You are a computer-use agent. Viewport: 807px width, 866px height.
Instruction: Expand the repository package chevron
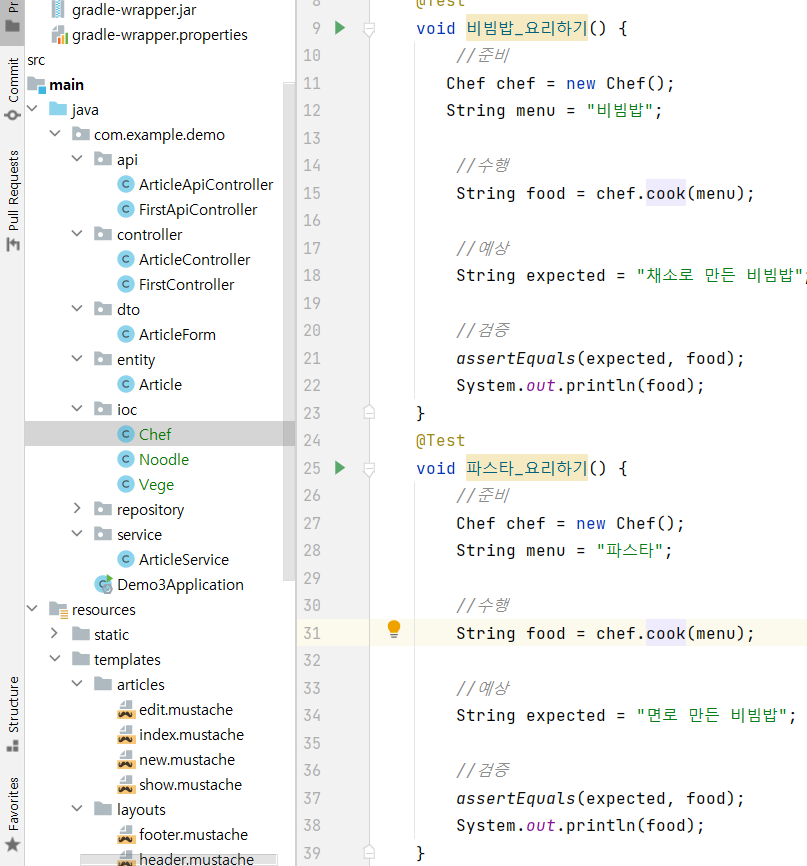click(x=77, y=509)
